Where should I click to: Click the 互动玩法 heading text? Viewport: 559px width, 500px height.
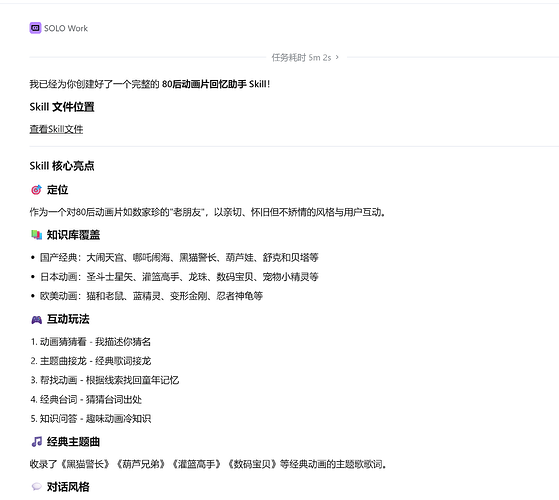(68, 319)
